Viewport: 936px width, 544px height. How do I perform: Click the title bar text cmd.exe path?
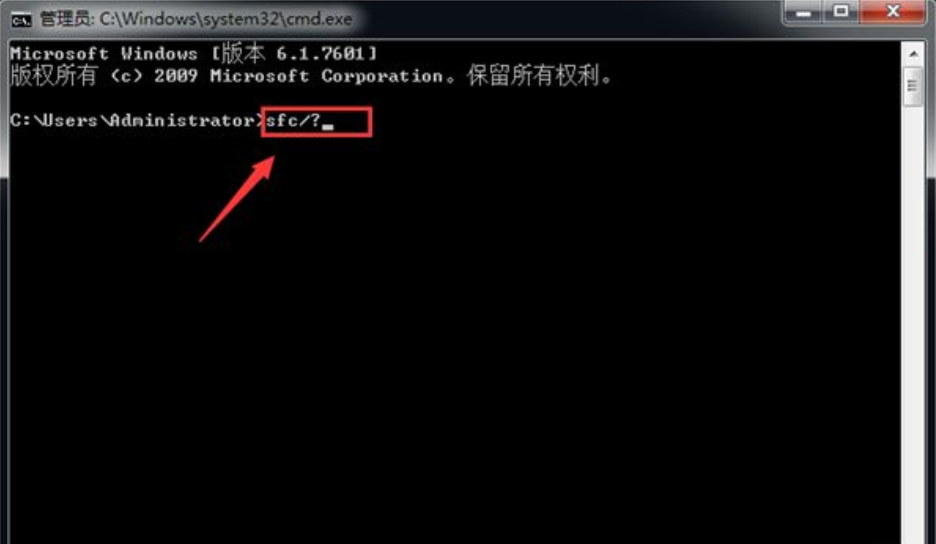[226, 19]
